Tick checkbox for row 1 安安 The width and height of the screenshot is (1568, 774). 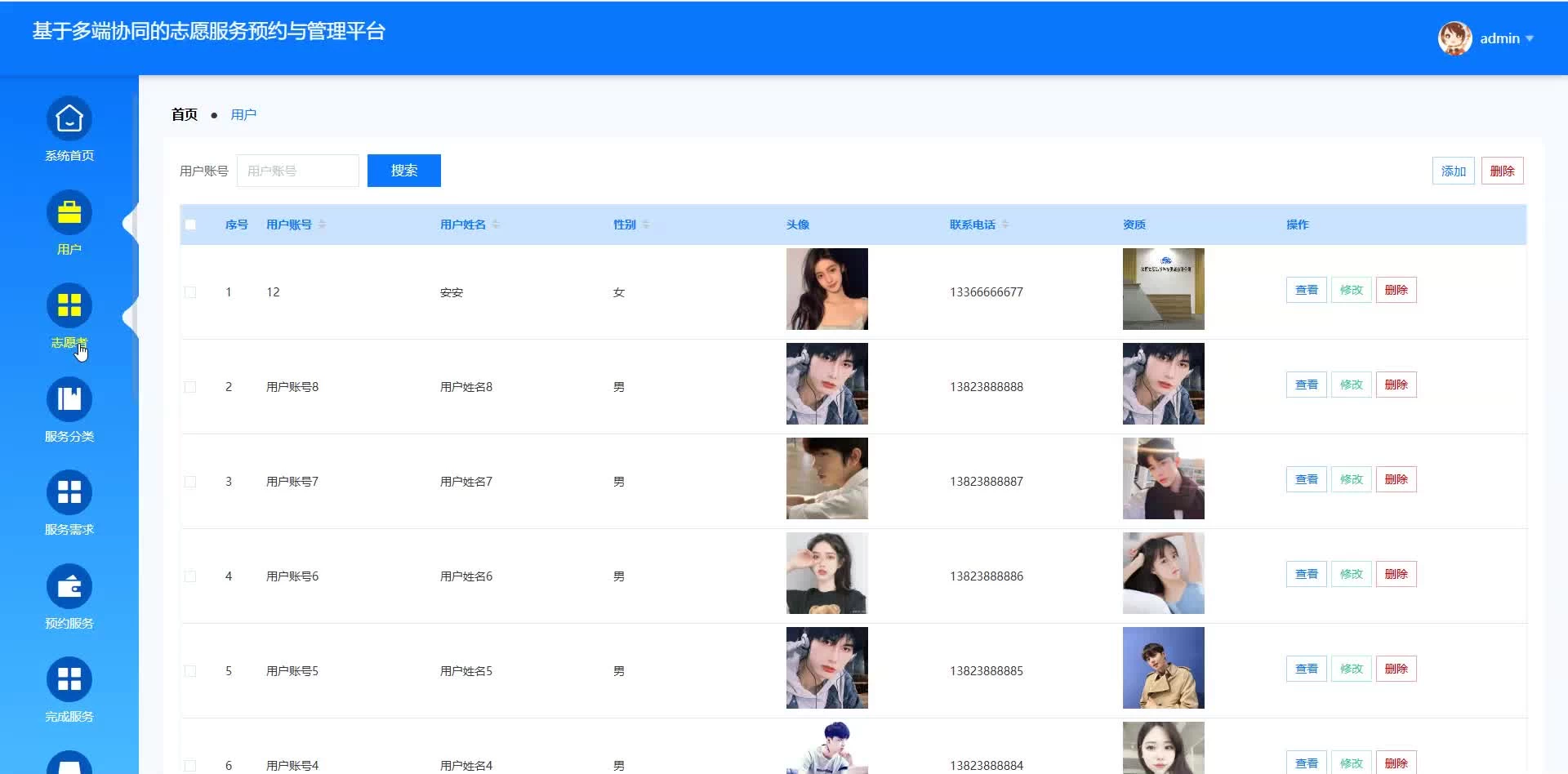point(190,292)
